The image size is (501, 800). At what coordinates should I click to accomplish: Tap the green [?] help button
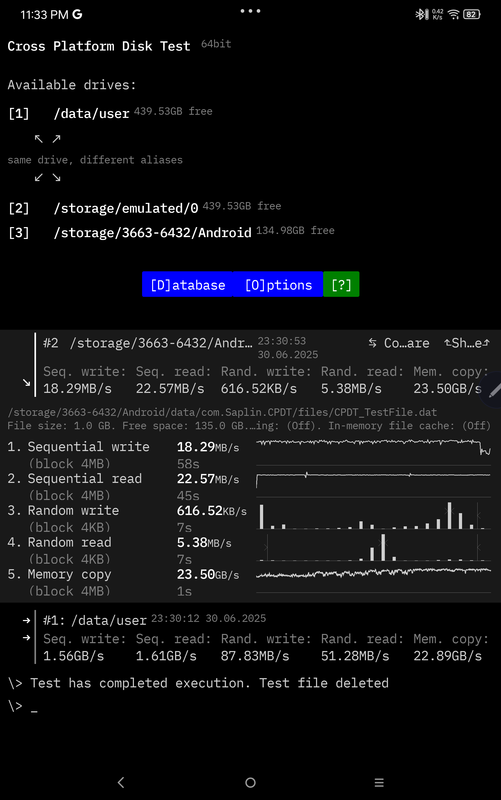point(341,284)
